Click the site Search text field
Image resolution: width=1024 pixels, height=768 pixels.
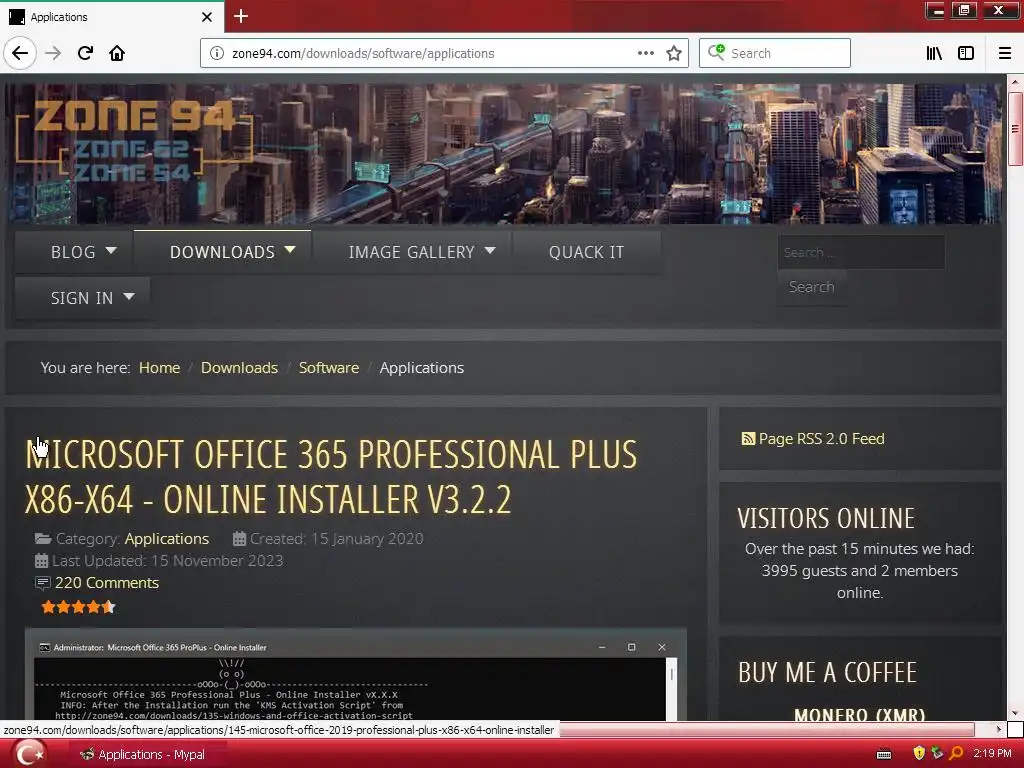[861, 252]
